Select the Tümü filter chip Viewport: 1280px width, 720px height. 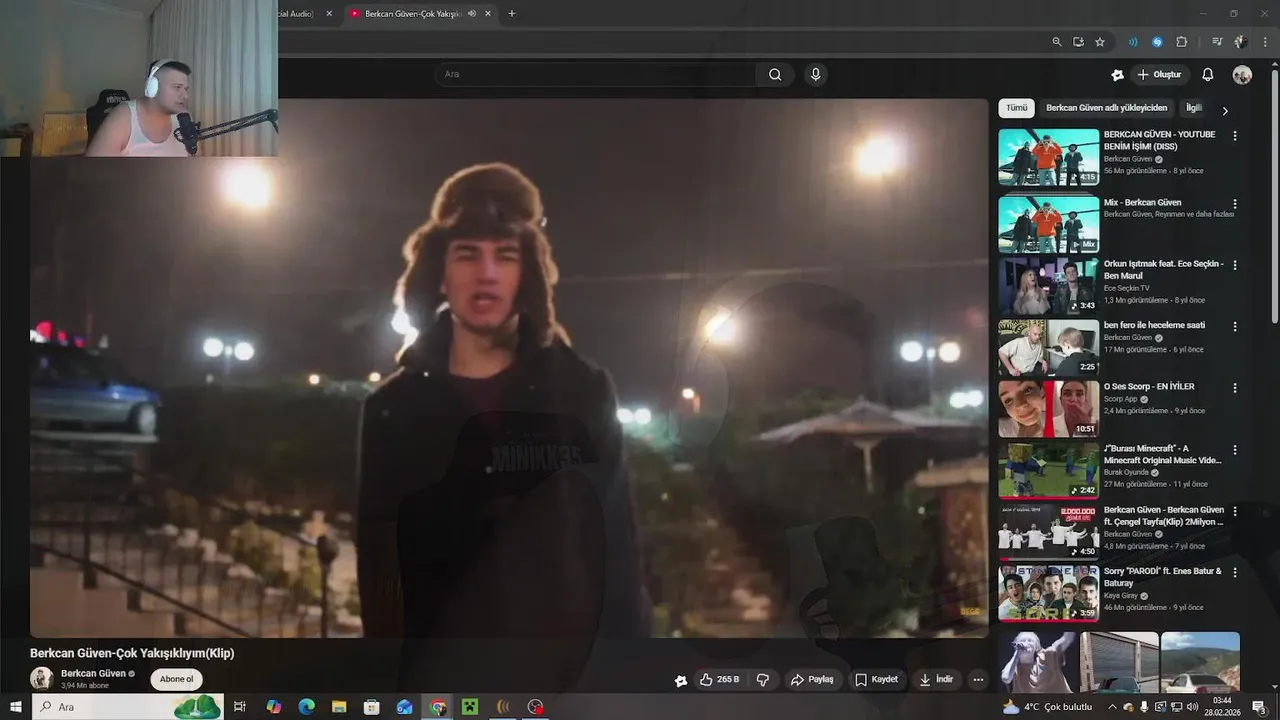click(x=1016, y=108)
